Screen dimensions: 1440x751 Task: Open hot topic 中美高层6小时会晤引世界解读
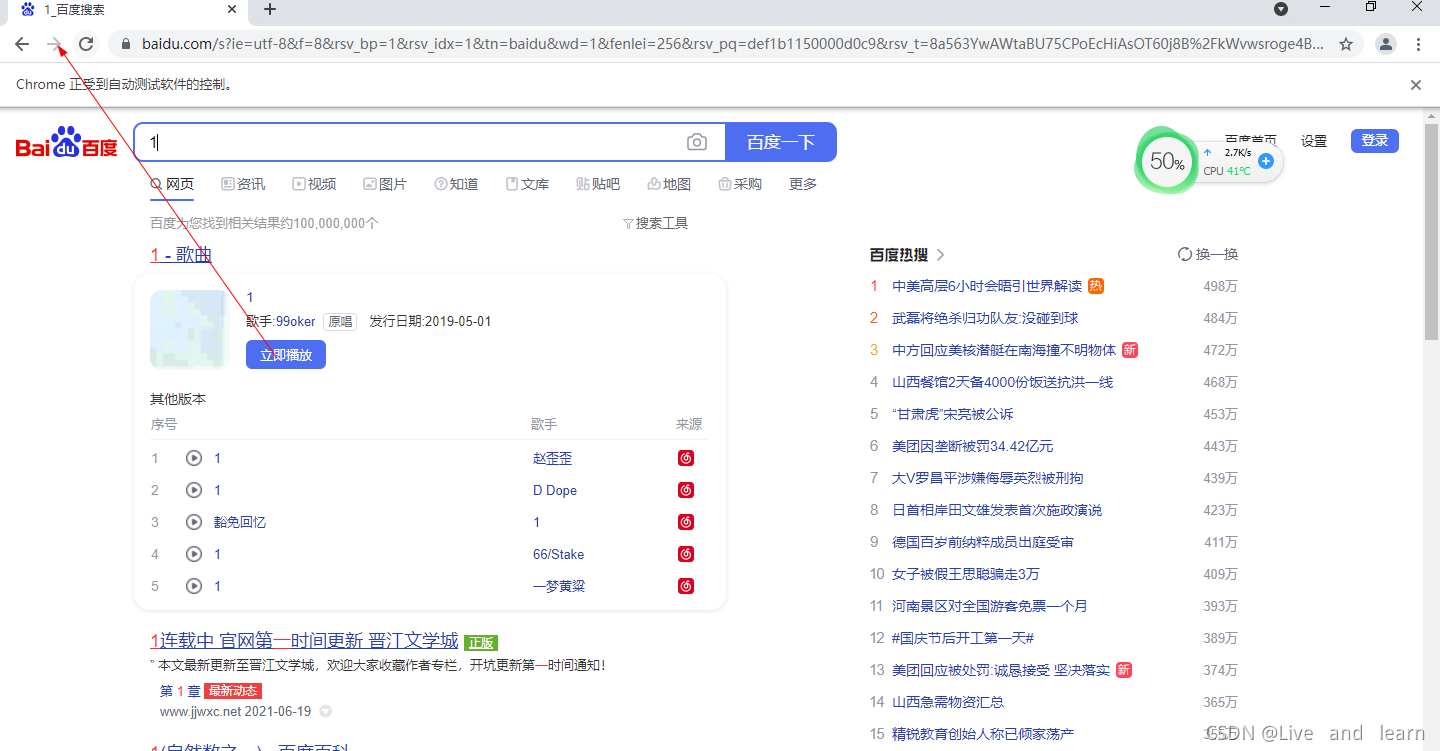pos(987,286)
